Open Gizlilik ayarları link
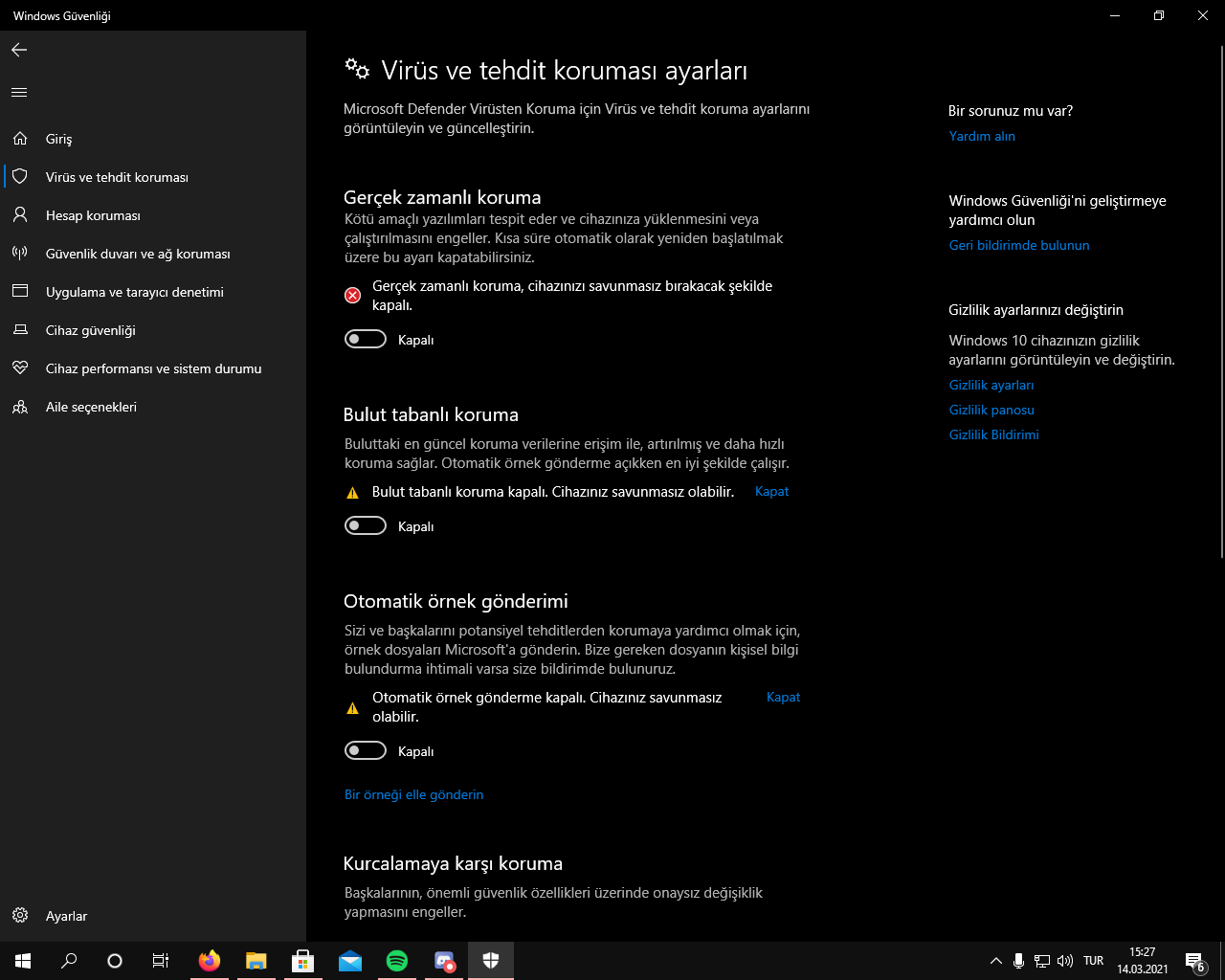This screenshot has height=980, width=1225. coord(991,385)
